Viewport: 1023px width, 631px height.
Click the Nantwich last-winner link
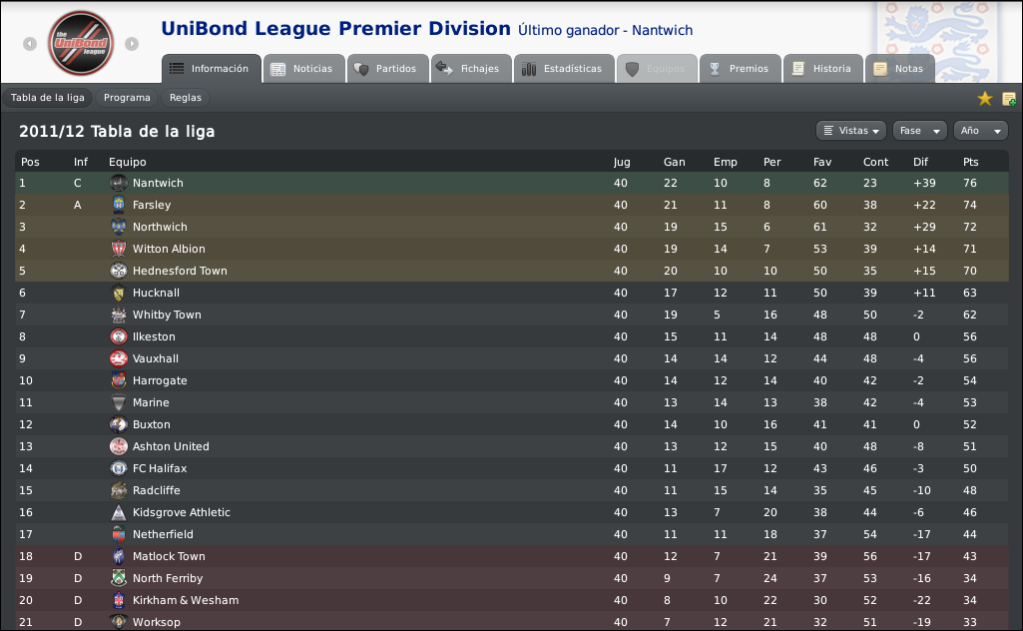662,30
